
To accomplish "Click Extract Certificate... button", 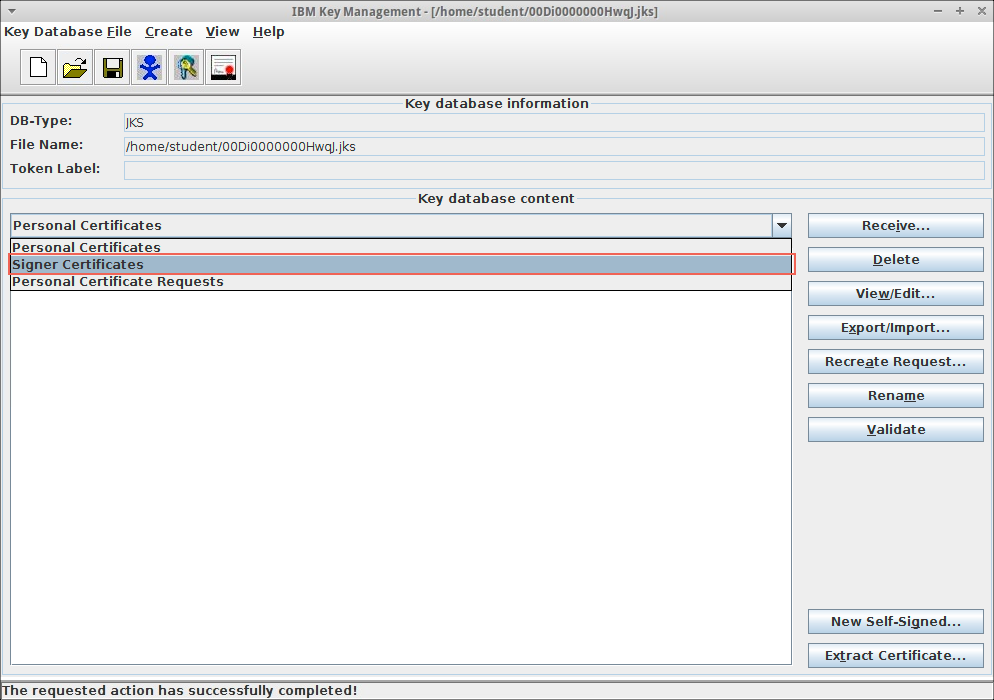I will (x=896, y=656).
